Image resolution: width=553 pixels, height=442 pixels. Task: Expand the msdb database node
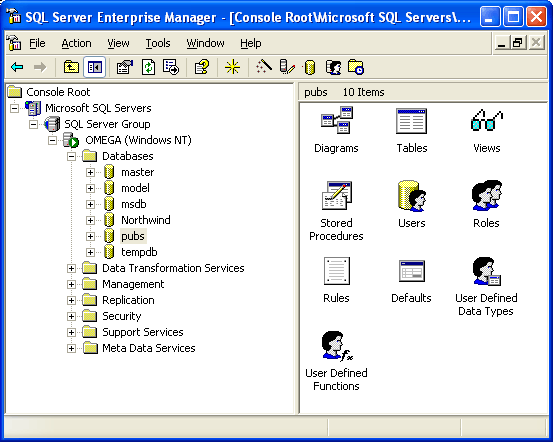(90, 204)
